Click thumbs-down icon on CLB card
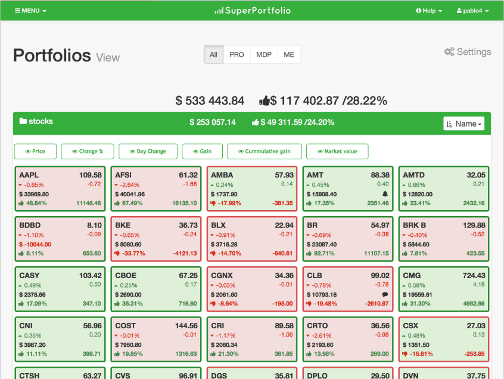 tap(309, 304)
